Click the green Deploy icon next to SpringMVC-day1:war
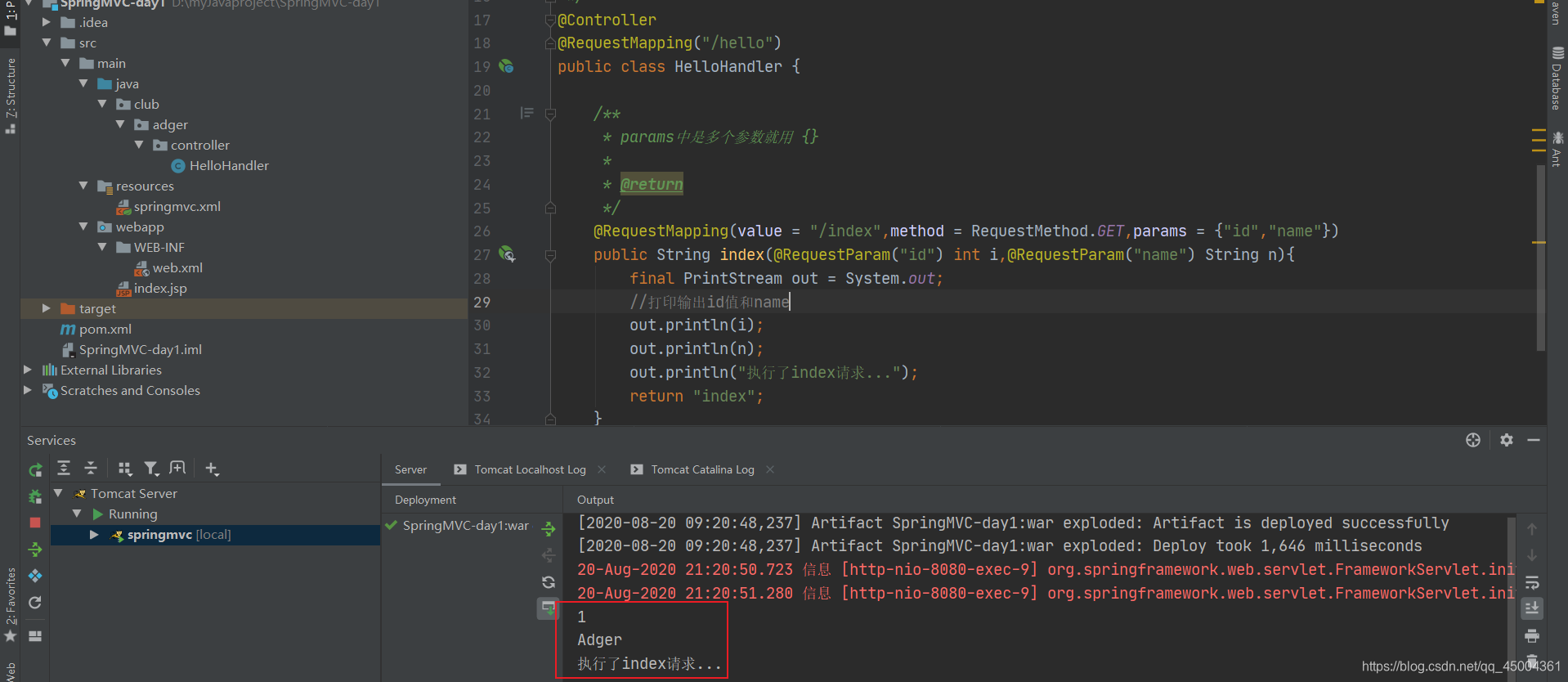 click(x=549, y=528)
